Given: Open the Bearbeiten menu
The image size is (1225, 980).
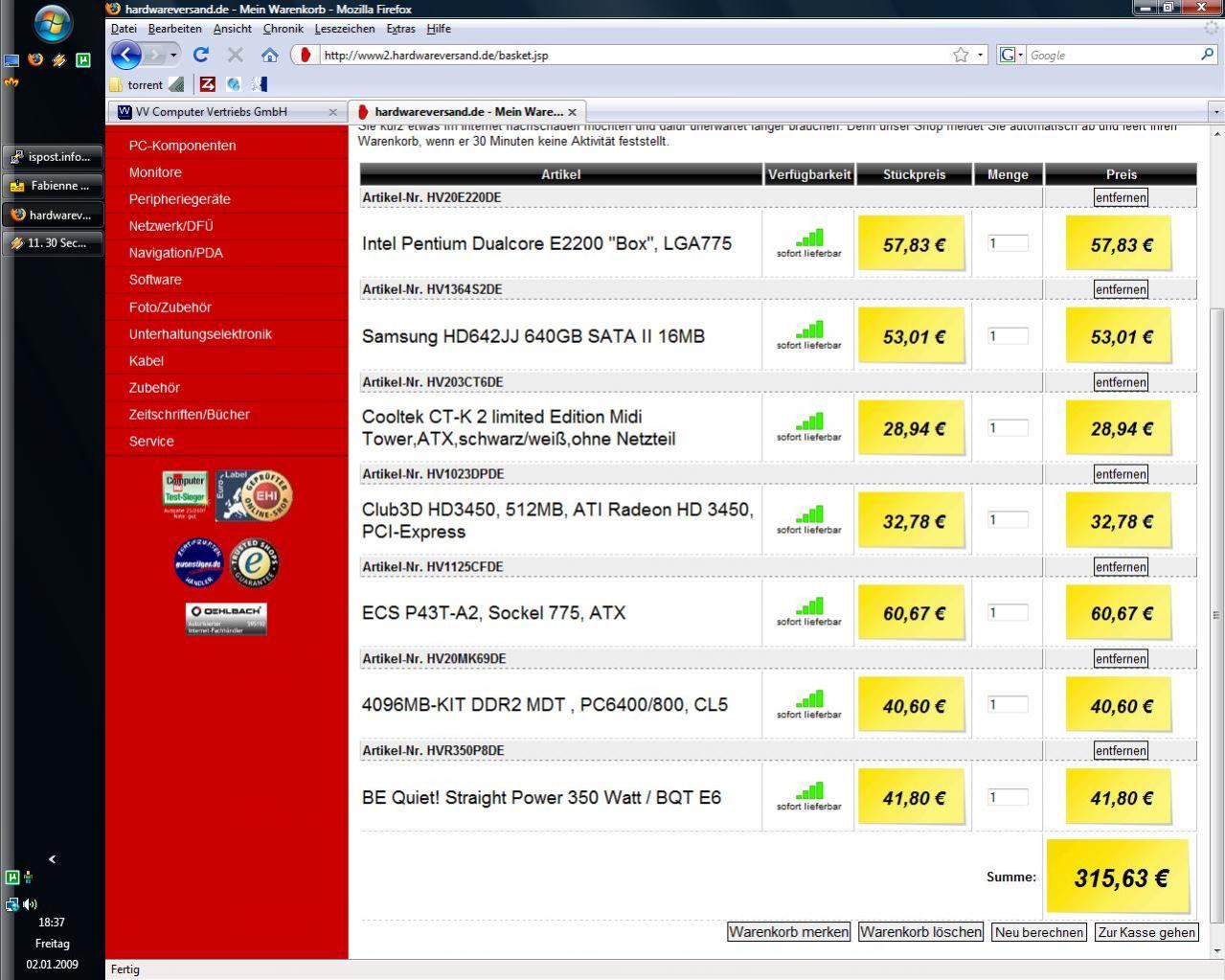Looking at the screenshot, I should tap(174, 29).
